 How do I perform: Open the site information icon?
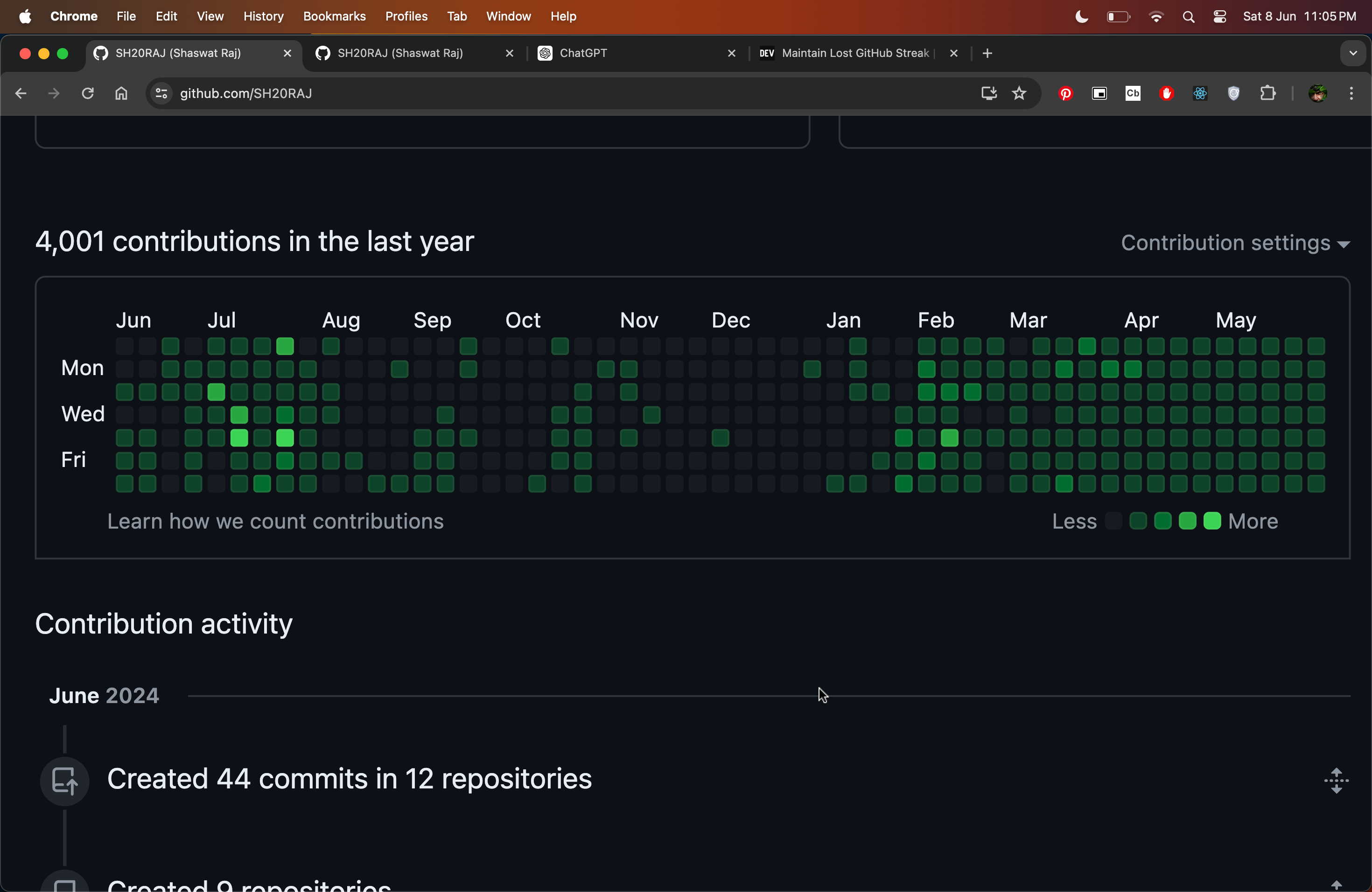(x=161, y=93)
